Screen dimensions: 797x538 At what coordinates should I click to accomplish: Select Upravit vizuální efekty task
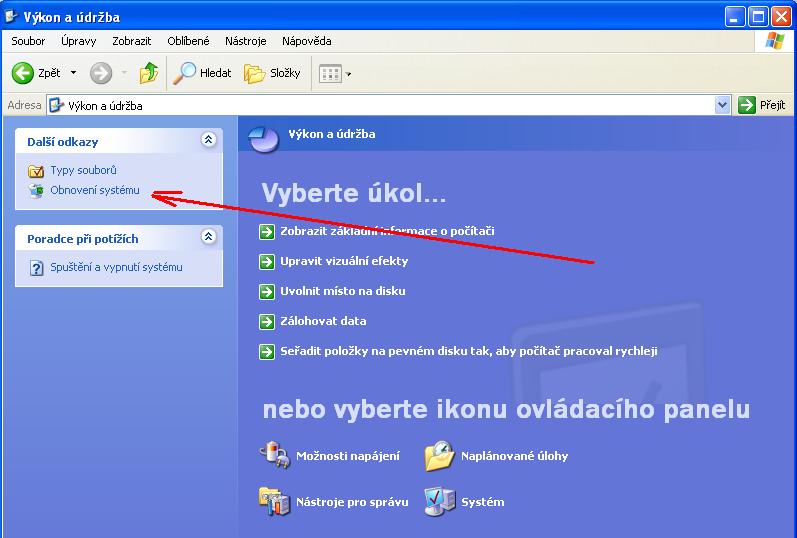(344, 261)
